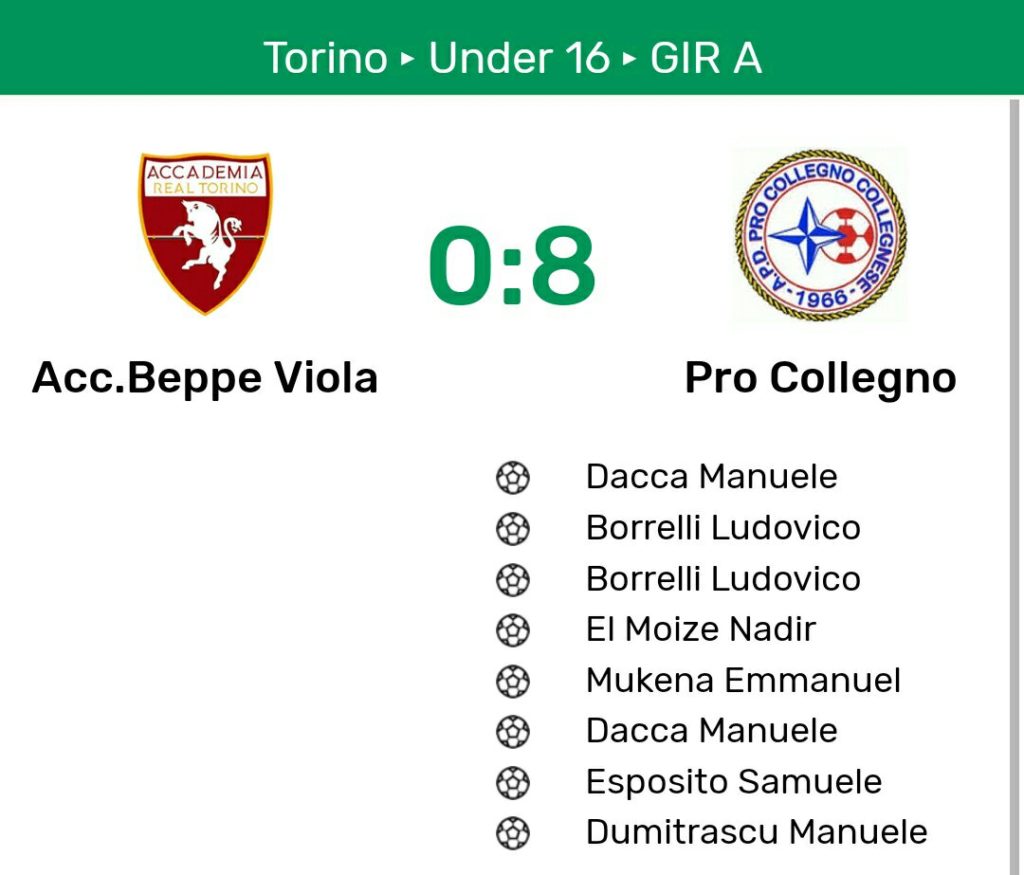Click the Accademia Real Torino crest logo
Image resolution: width=1024 pixels, height=875 pixels.
pyautogui.click(x=205, y=234)
